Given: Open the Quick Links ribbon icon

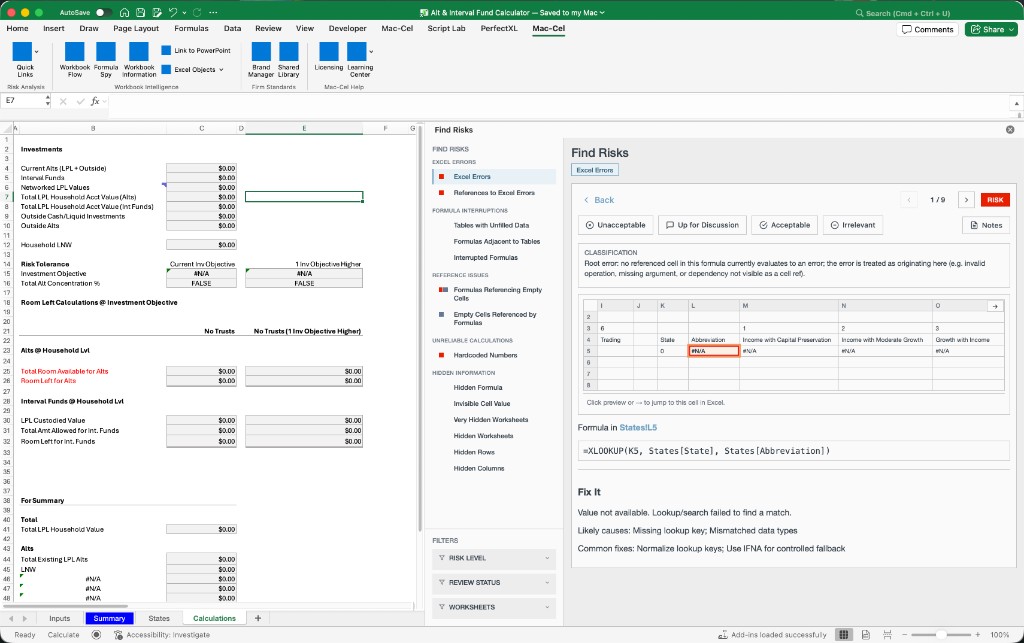Looking at the screenshot, I should pyautogui.click(x=22, y=52).
